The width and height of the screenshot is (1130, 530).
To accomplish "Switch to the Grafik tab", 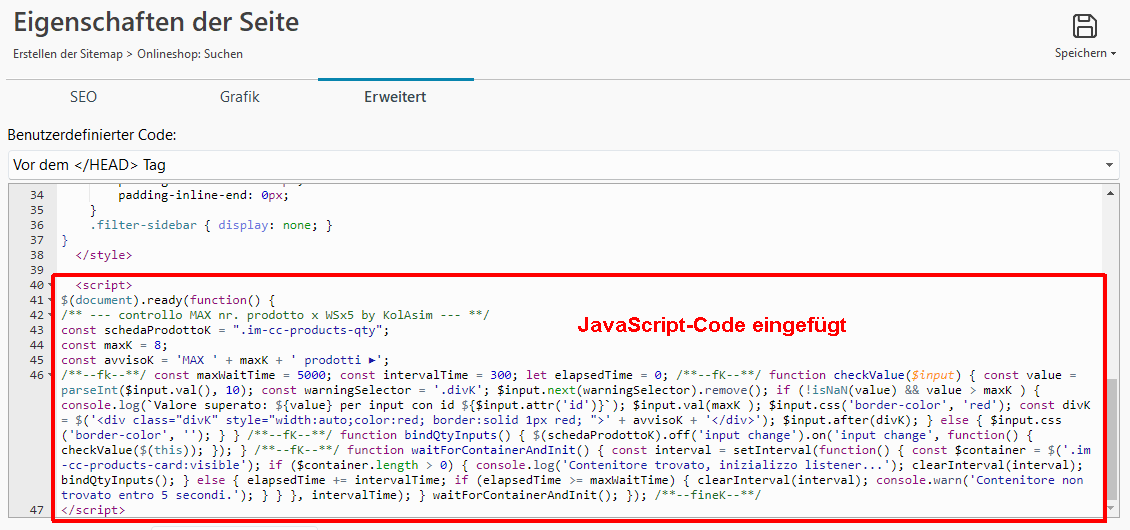I will tap(239, 97).
